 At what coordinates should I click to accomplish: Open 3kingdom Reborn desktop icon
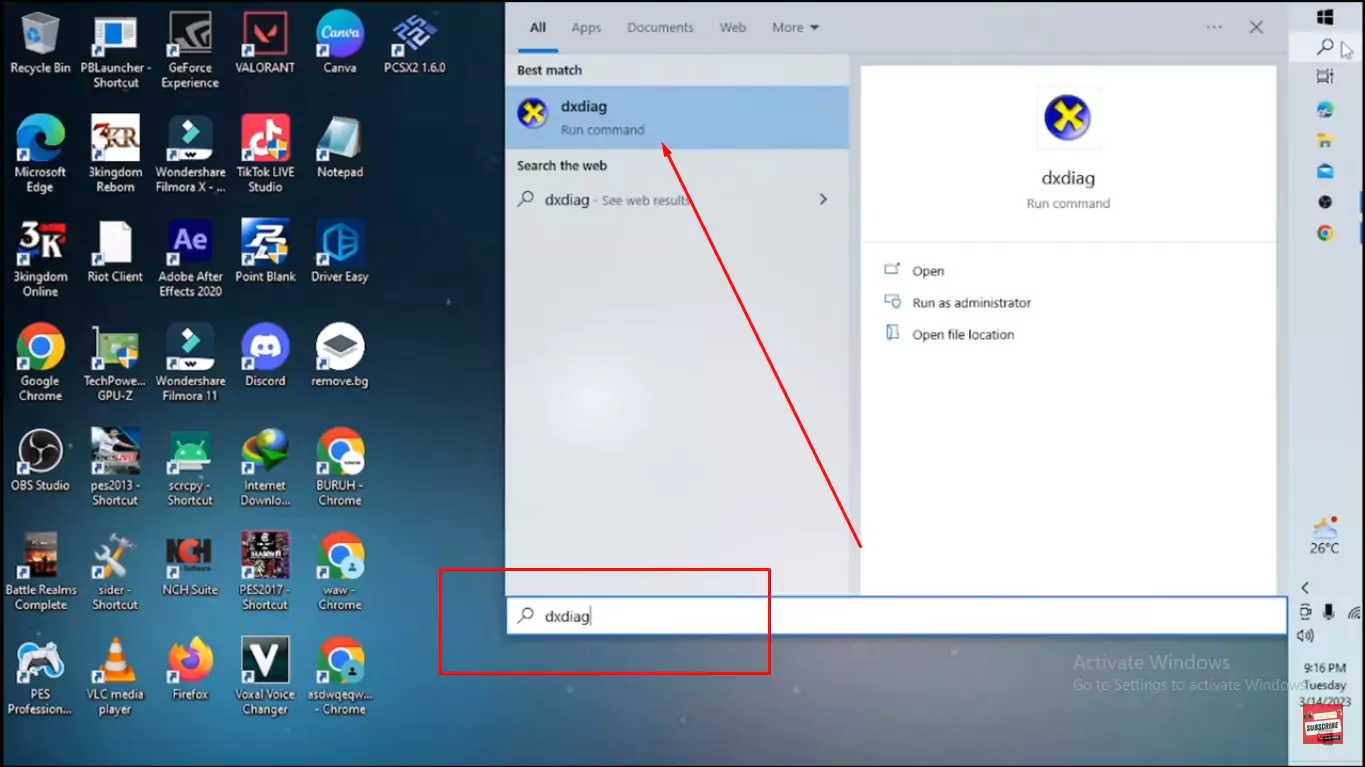coord(115,154)
